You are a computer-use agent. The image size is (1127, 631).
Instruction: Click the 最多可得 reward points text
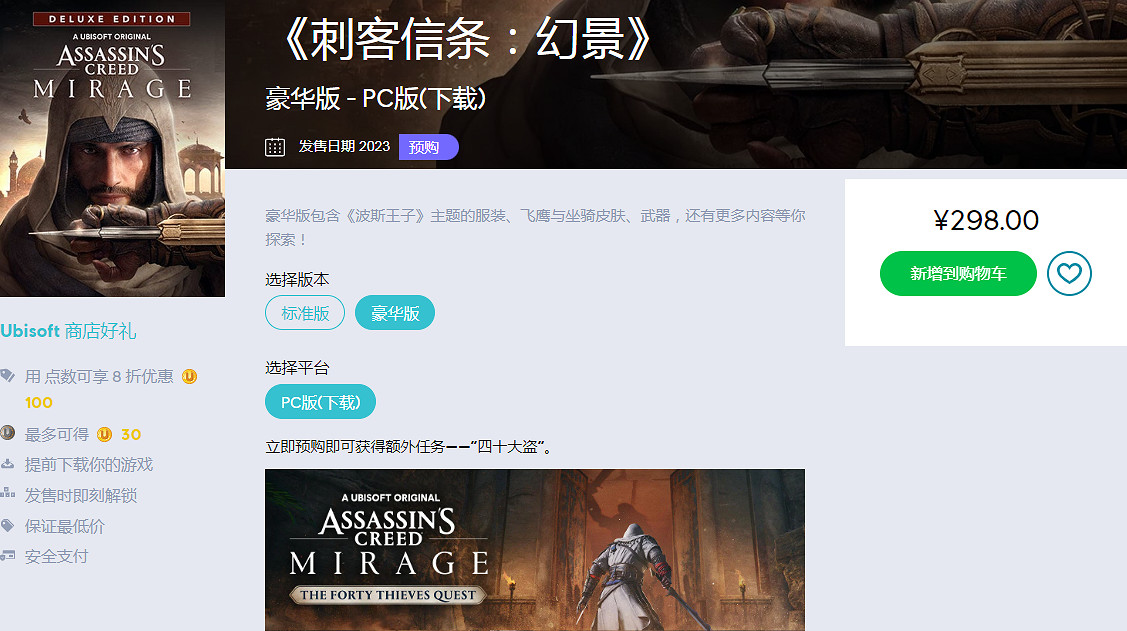(57, 434)
